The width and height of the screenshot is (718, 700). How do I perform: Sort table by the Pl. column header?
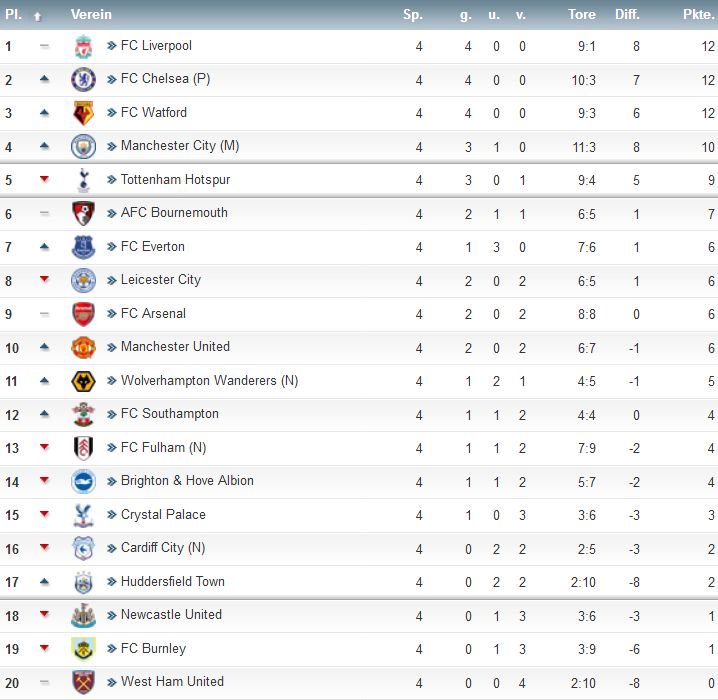pyautogui.click(x=13, y=14)
